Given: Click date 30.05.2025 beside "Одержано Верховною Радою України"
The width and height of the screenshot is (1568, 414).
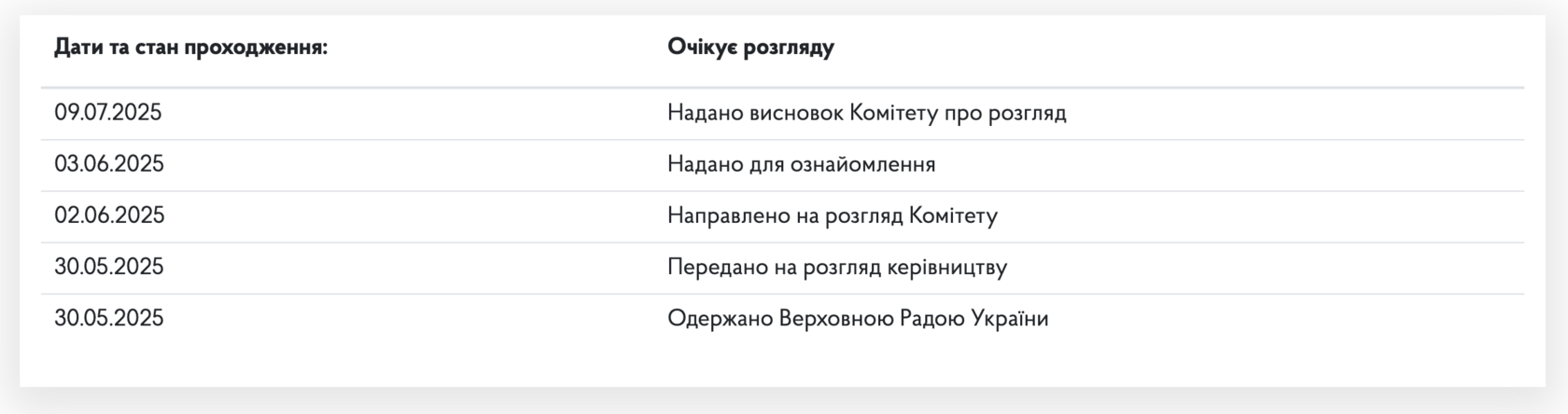Looking at the screenshot, I should click(x=109, y=318).
